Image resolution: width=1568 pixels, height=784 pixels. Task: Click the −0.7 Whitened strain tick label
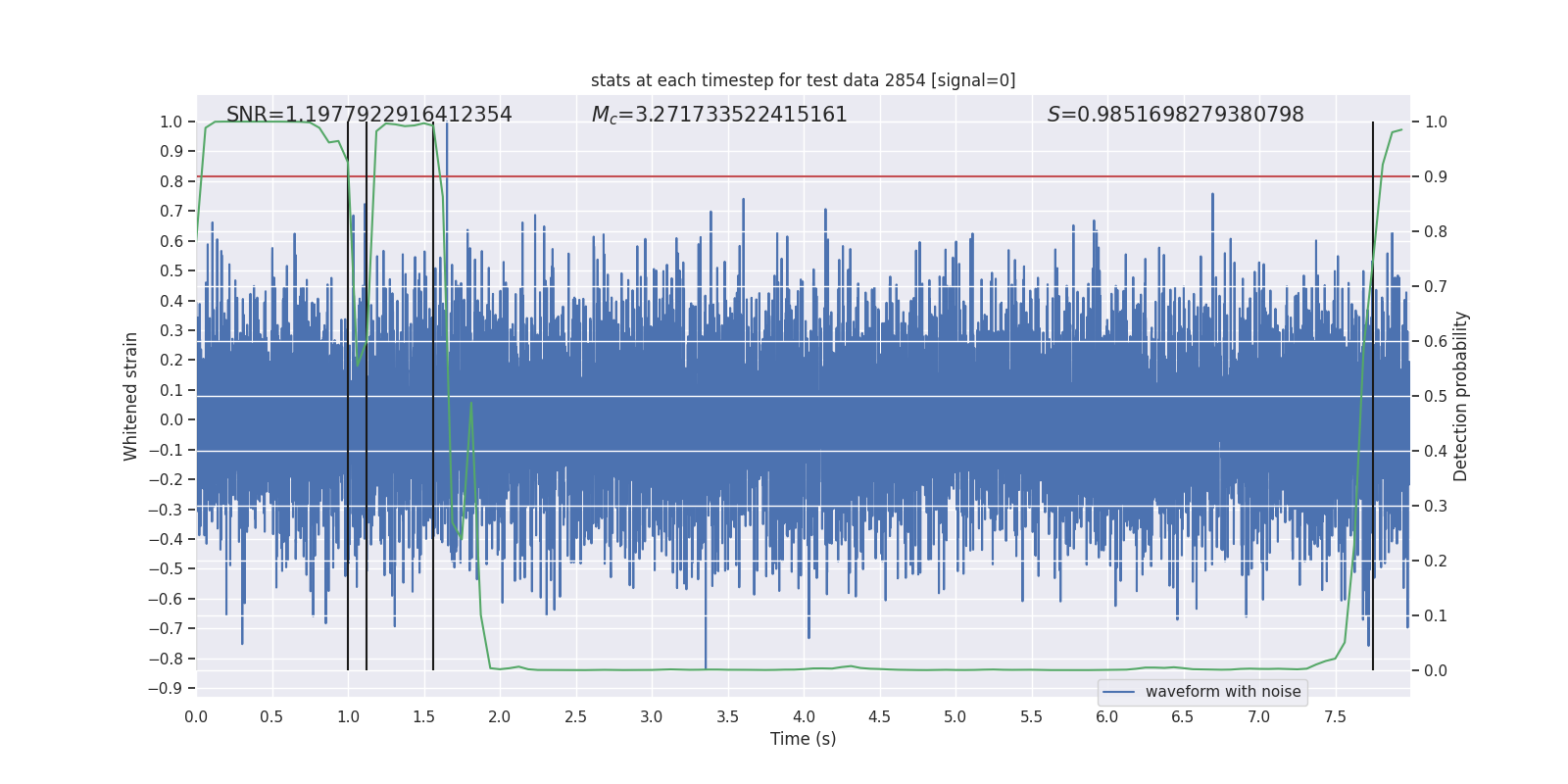[166, 628]
